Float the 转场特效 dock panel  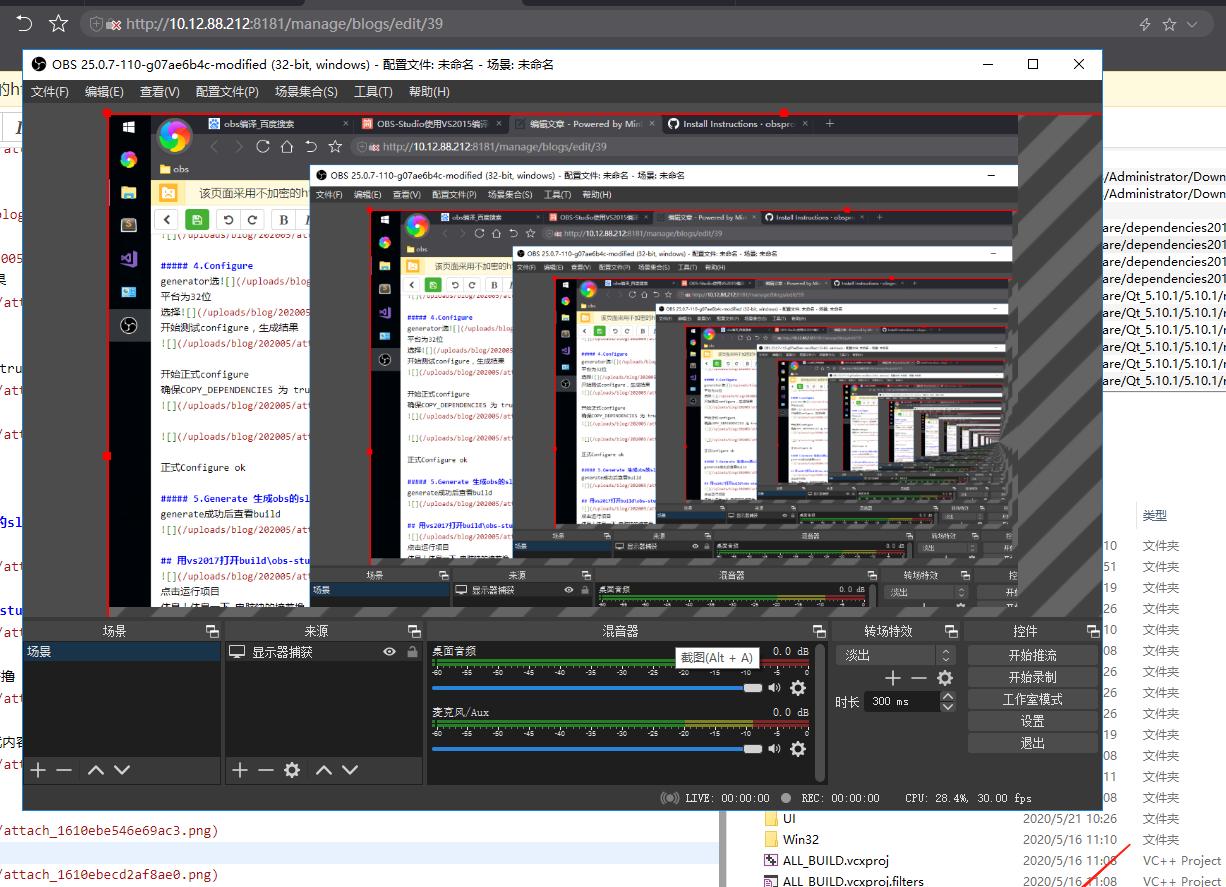click(953, 631)
